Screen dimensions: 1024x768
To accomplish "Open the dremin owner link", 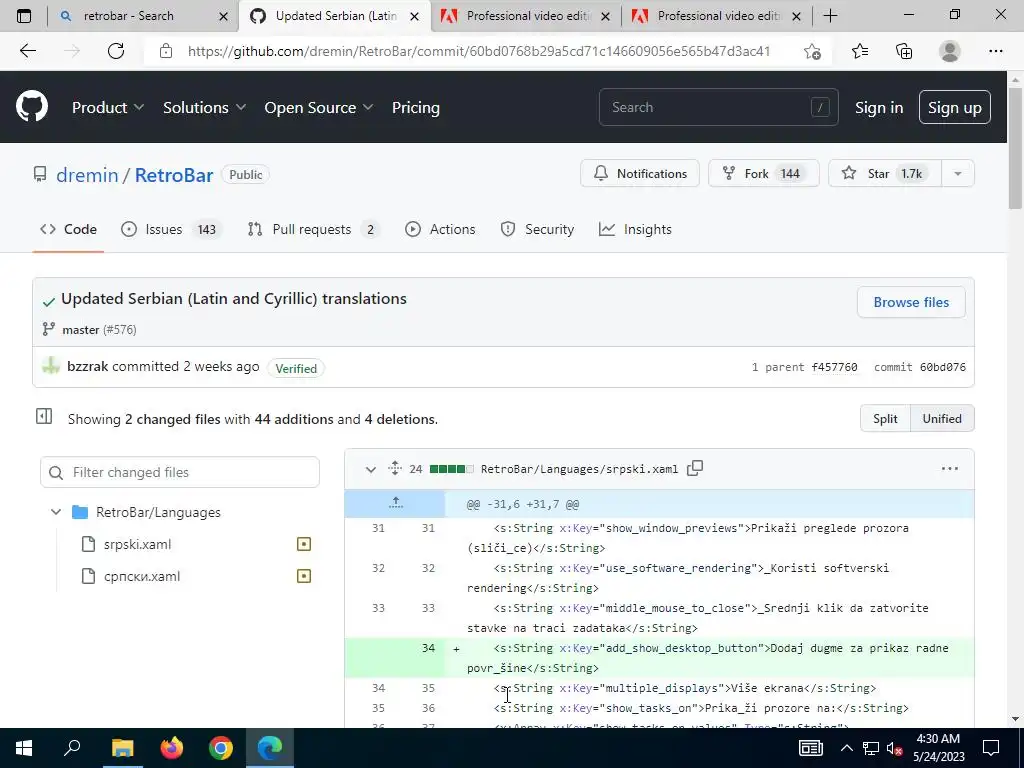I will [87, 175].
